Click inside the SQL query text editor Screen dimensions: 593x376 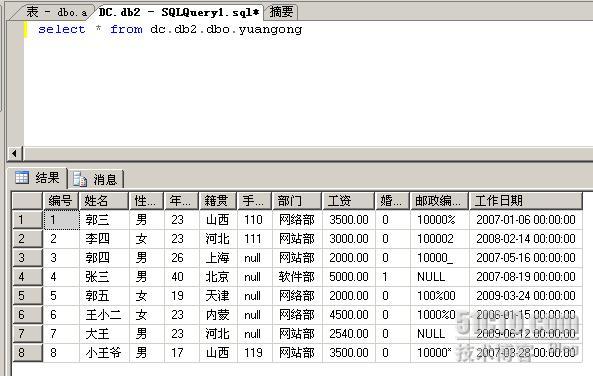coord(307,84)
